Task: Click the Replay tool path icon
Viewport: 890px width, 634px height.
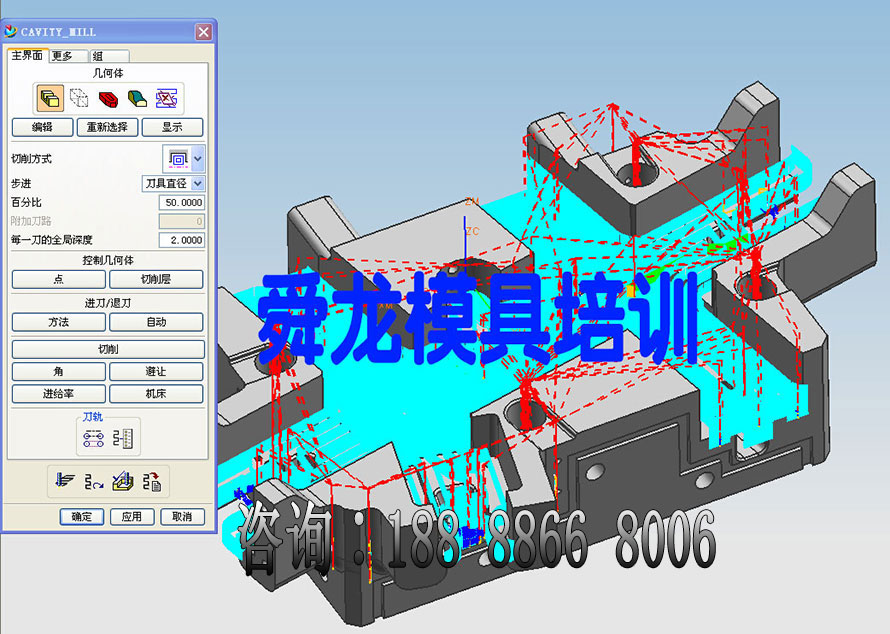Action: (94, 482)
